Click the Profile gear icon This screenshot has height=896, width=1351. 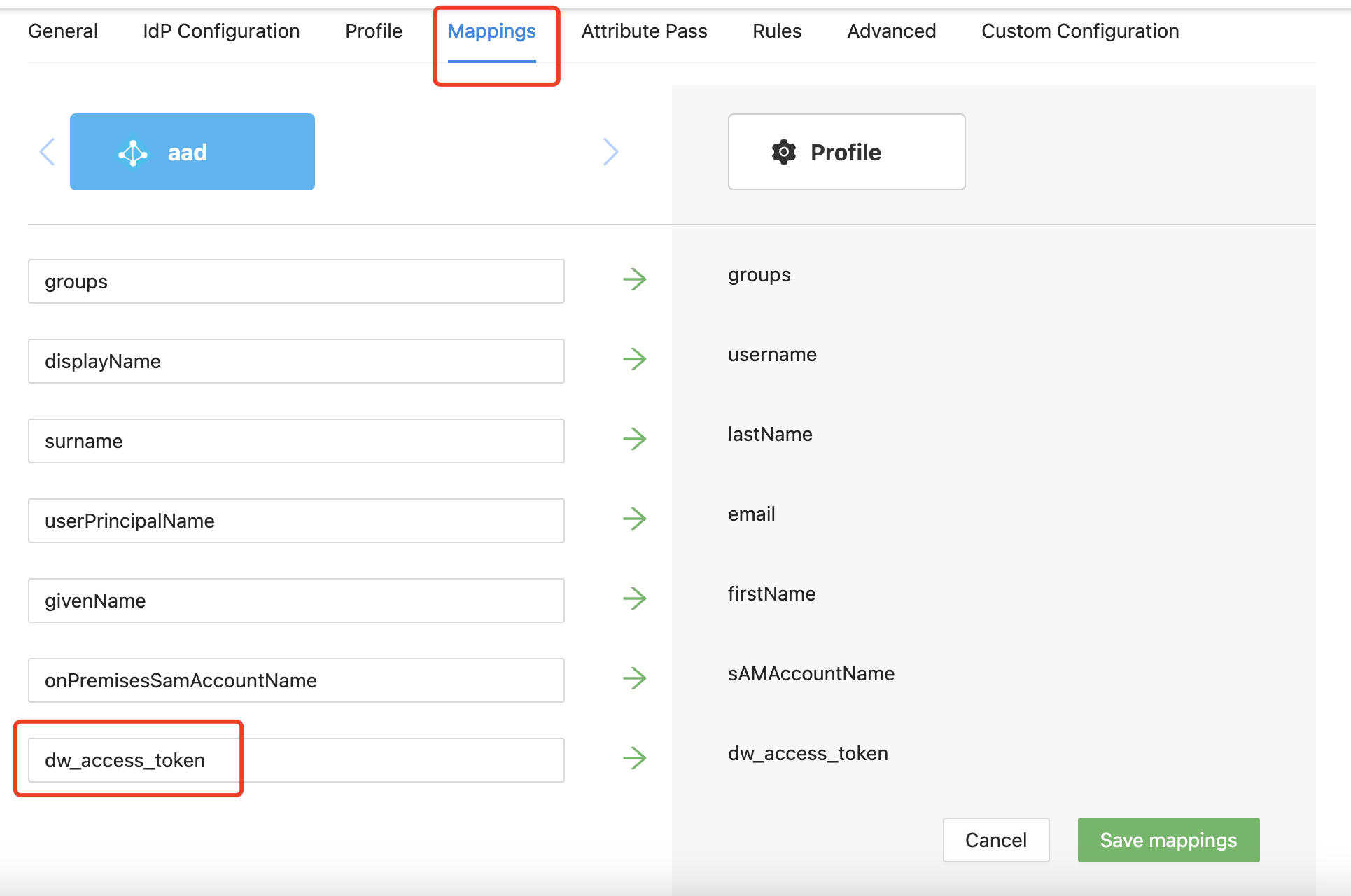pyautogui.click(x=784, y=152)
